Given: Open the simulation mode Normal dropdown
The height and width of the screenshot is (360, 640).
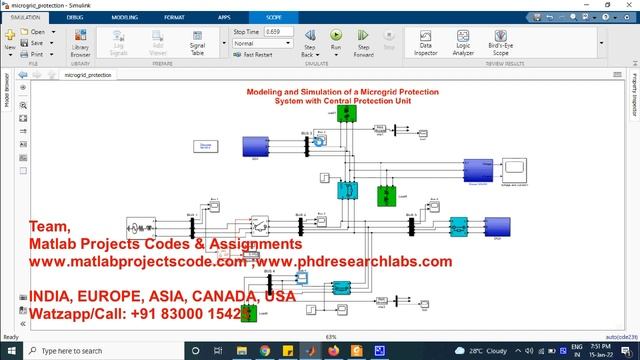Looking at the screenshot, I should click(x=262, y=43).
